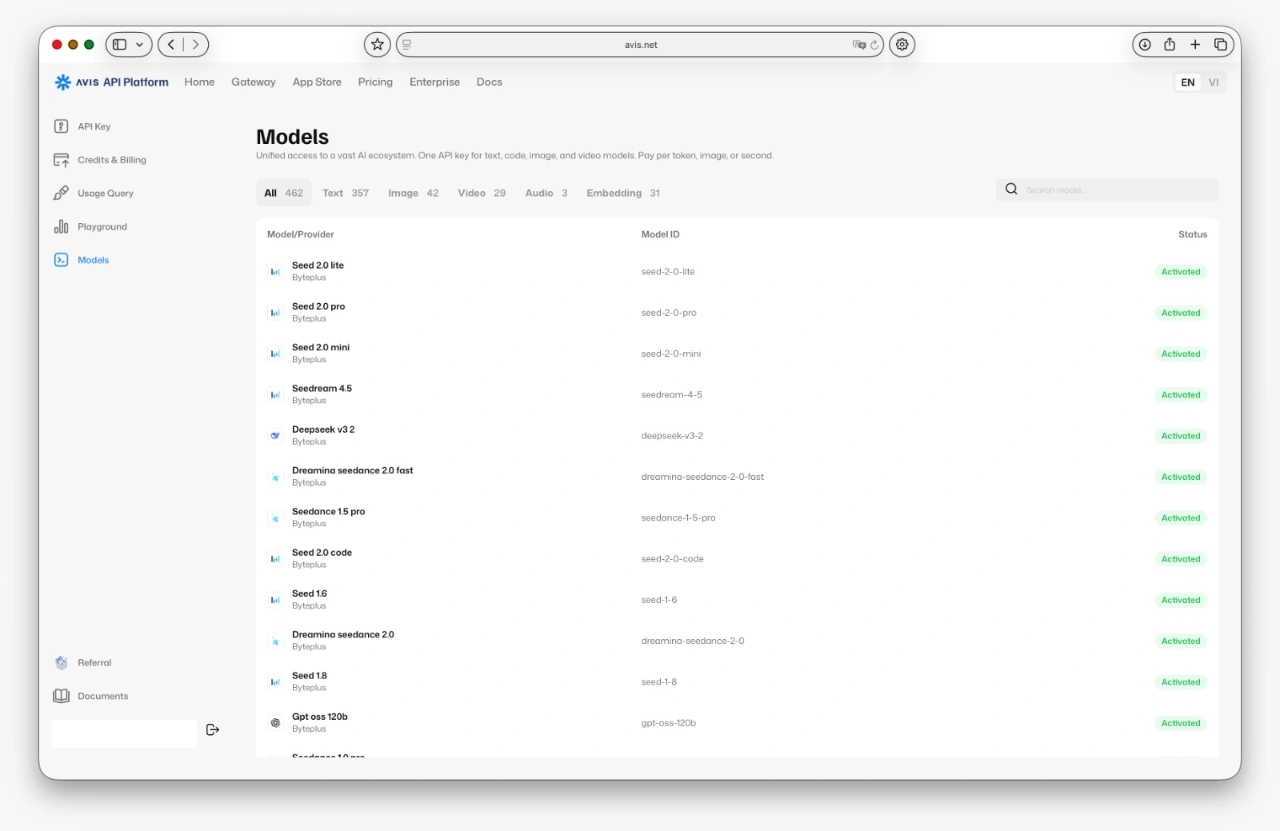The width and height of the screenshot is (1280, 831).
Task: Open a new tab with plus icon
Action: [x=1195, y=44]
